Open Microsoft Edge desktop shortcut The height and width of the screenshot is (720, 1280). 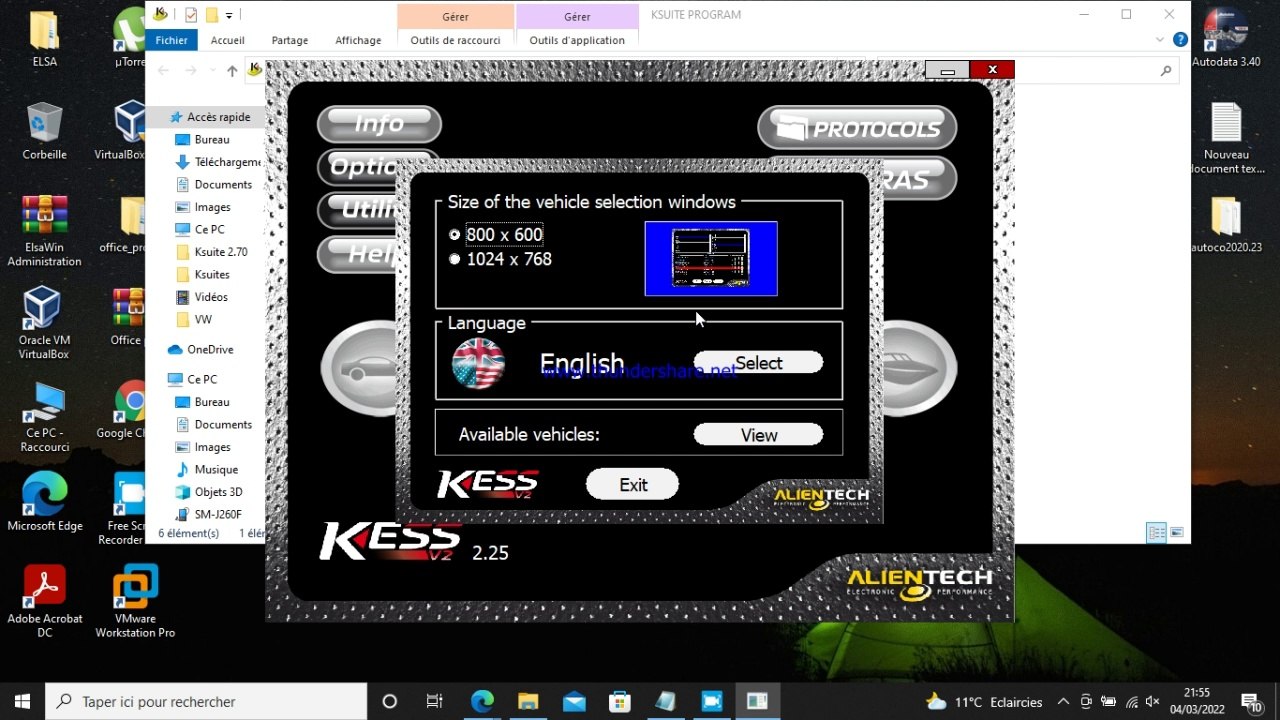(44, 502)
